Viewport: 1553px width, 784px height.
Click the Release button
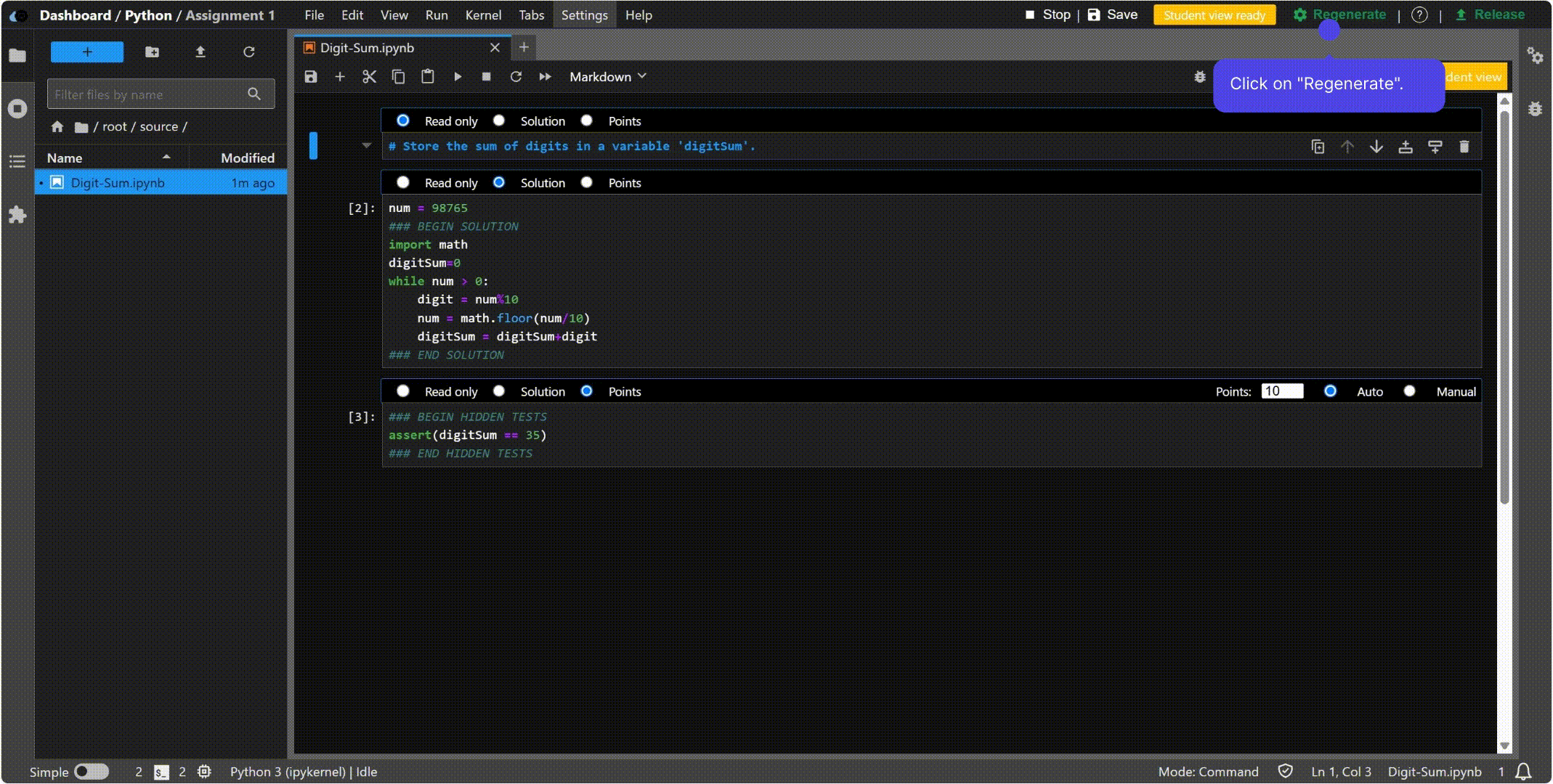coord(1490,15)
